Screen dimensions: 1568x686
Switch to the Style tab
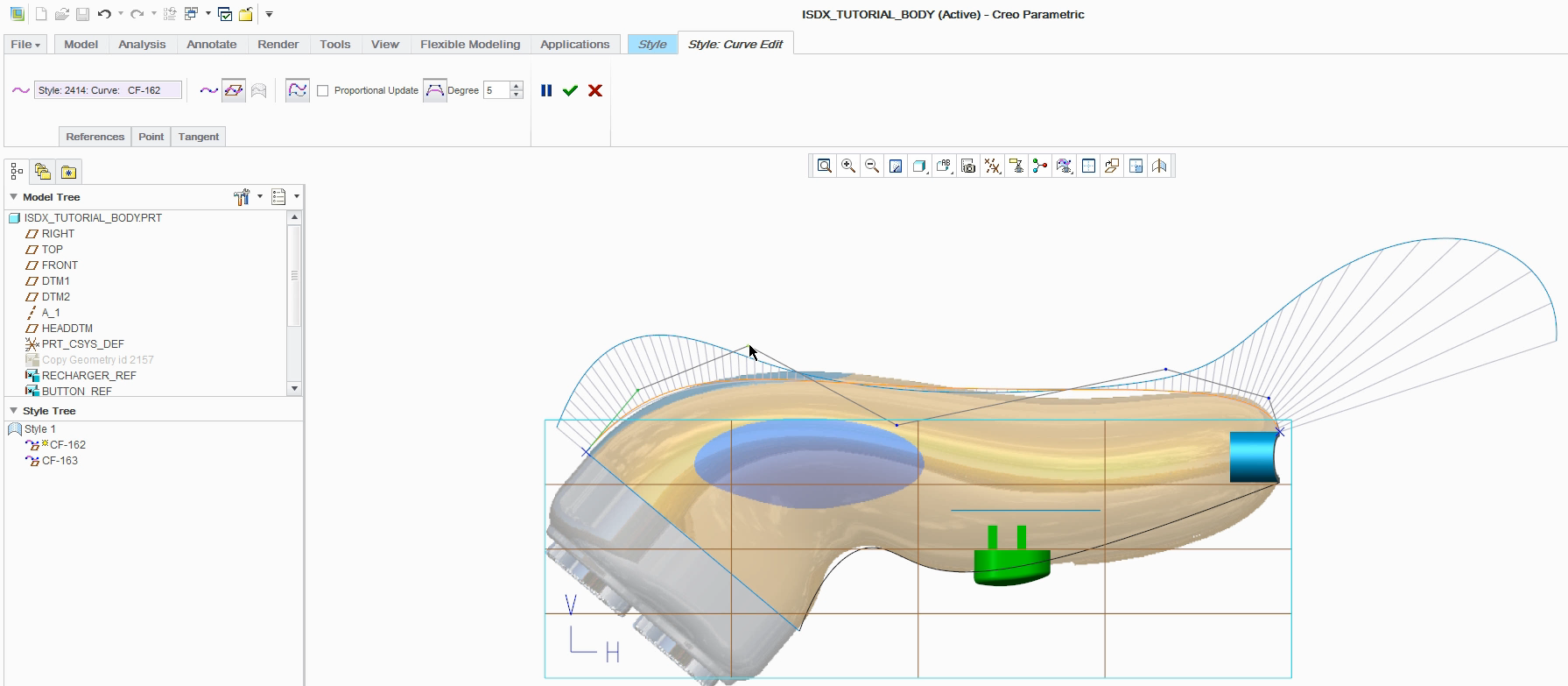pos(652,44)
